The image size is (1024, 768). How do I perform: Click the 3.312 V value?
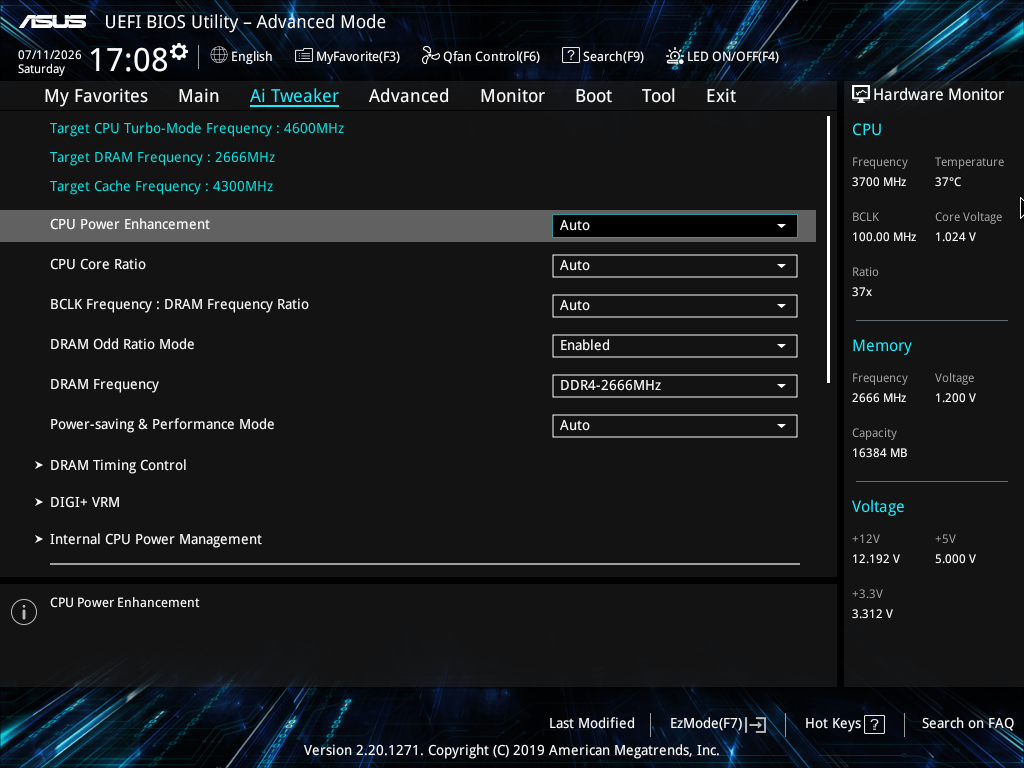tap(872, 614)
